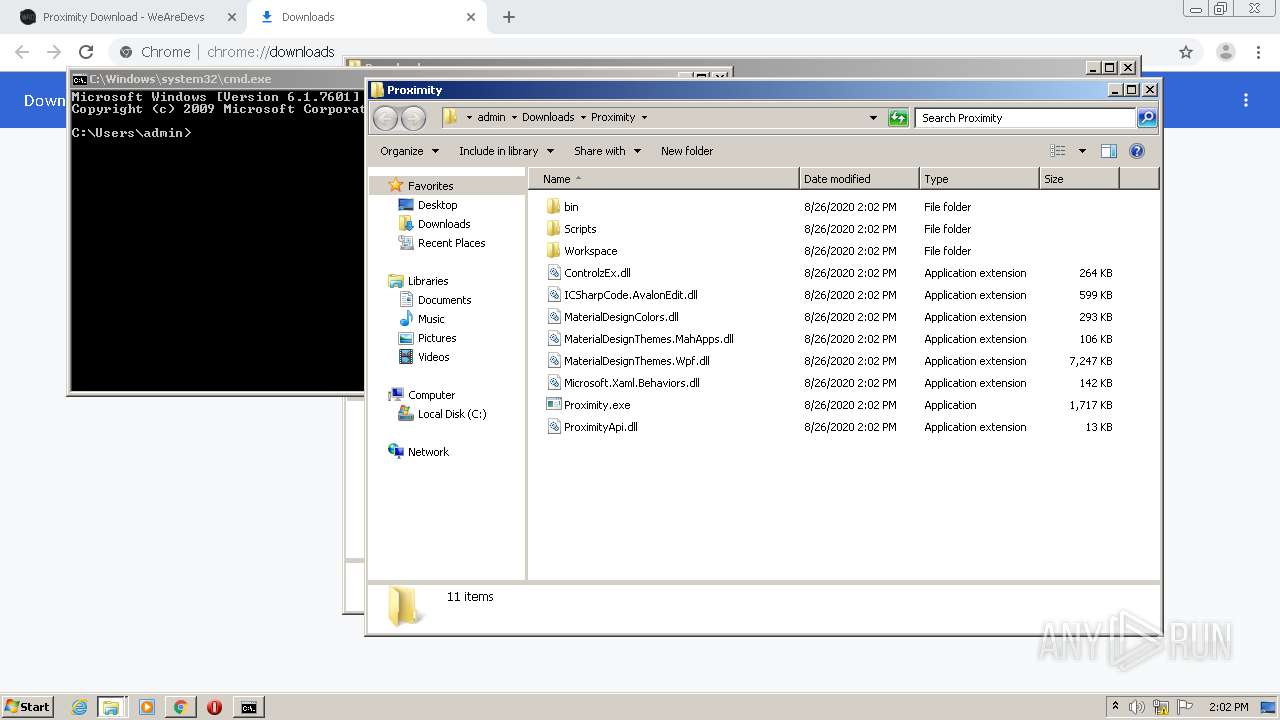Open the Chrome profile avatar
The width and height of the screenshot is (1280, 720).
[1226, 52]
